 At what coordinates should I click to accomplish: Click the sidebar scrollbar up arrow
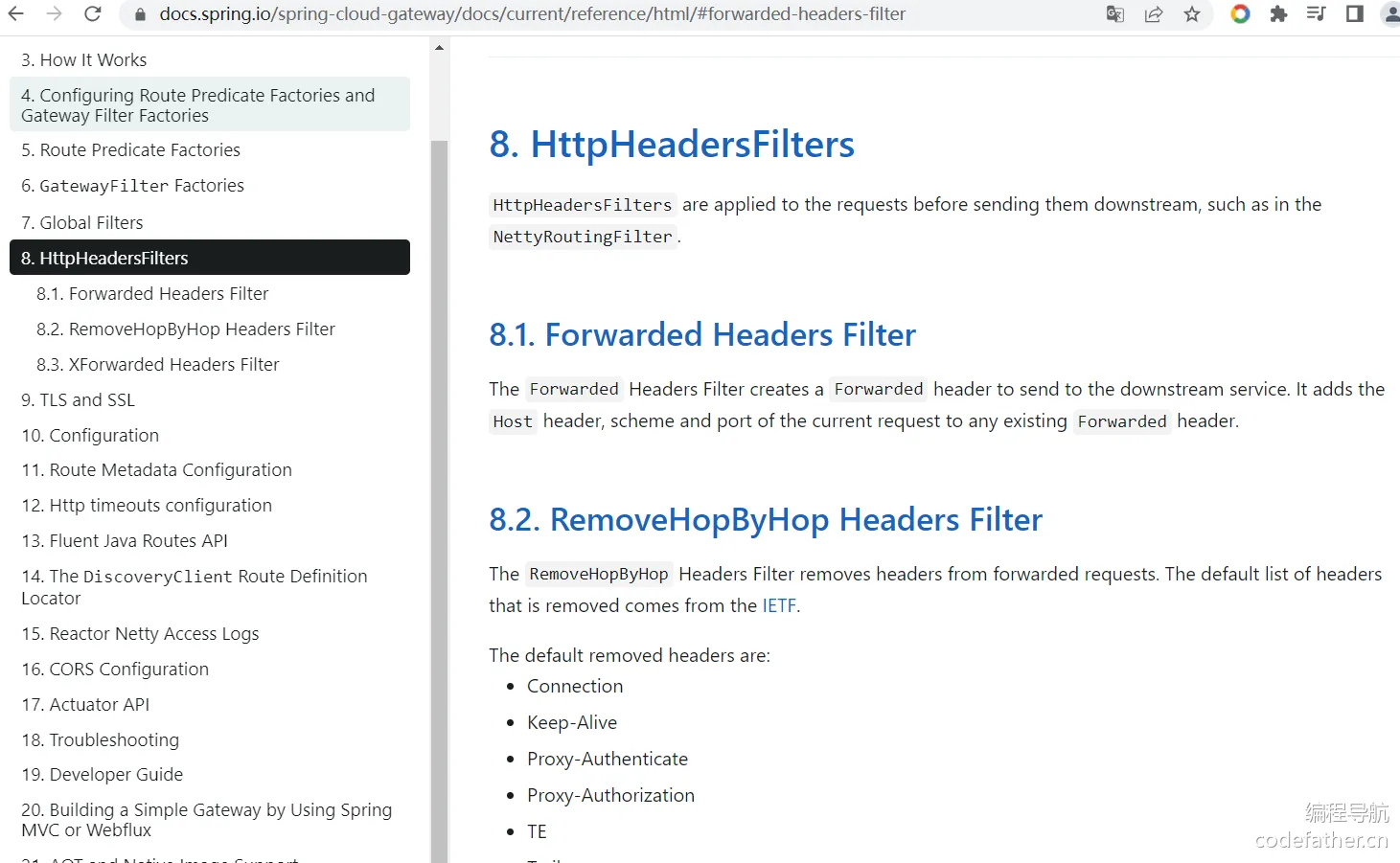tap(439, 47)
